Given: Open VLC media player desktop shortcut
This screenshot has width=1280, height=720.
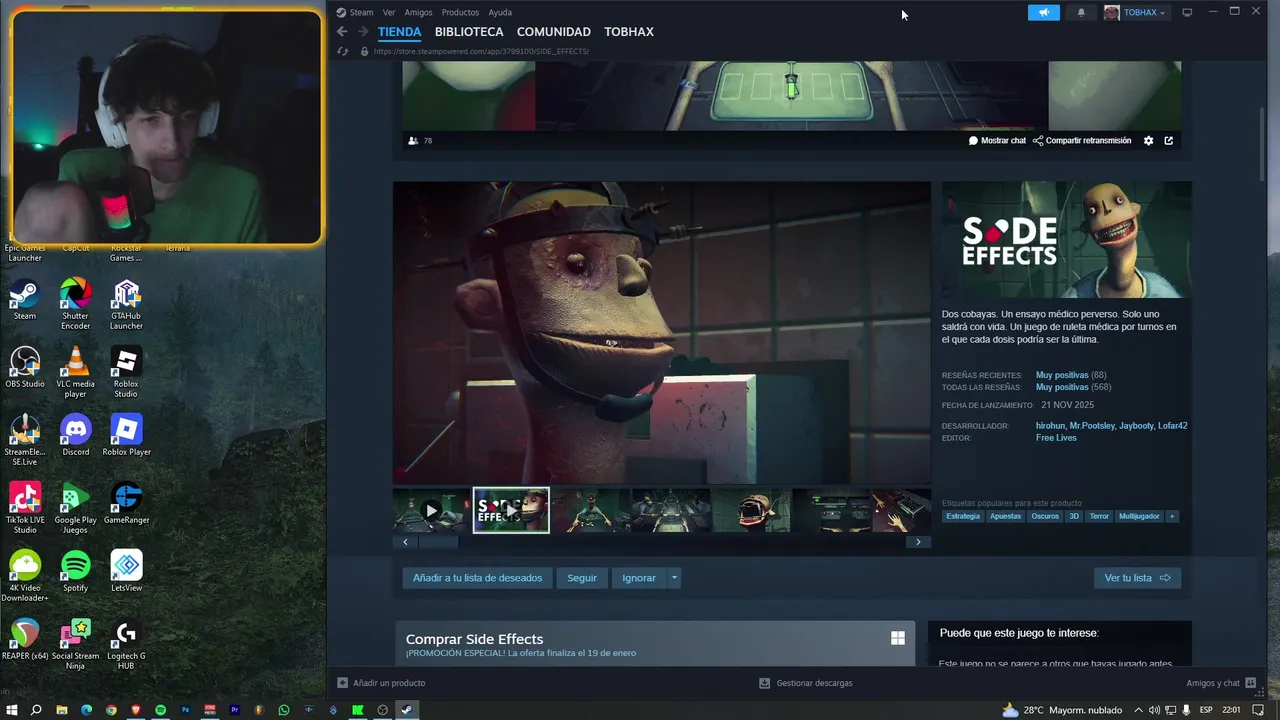Looking at the screenshot, I should pos(76,372).
